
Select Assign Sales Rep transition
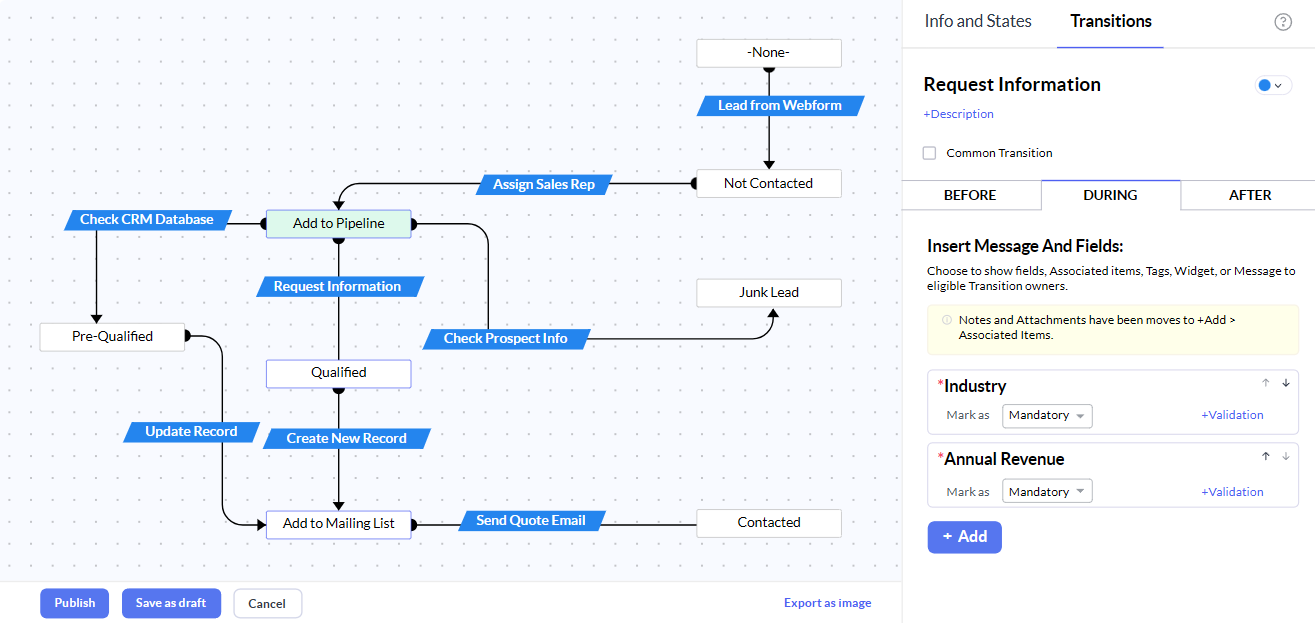[543, 184]
